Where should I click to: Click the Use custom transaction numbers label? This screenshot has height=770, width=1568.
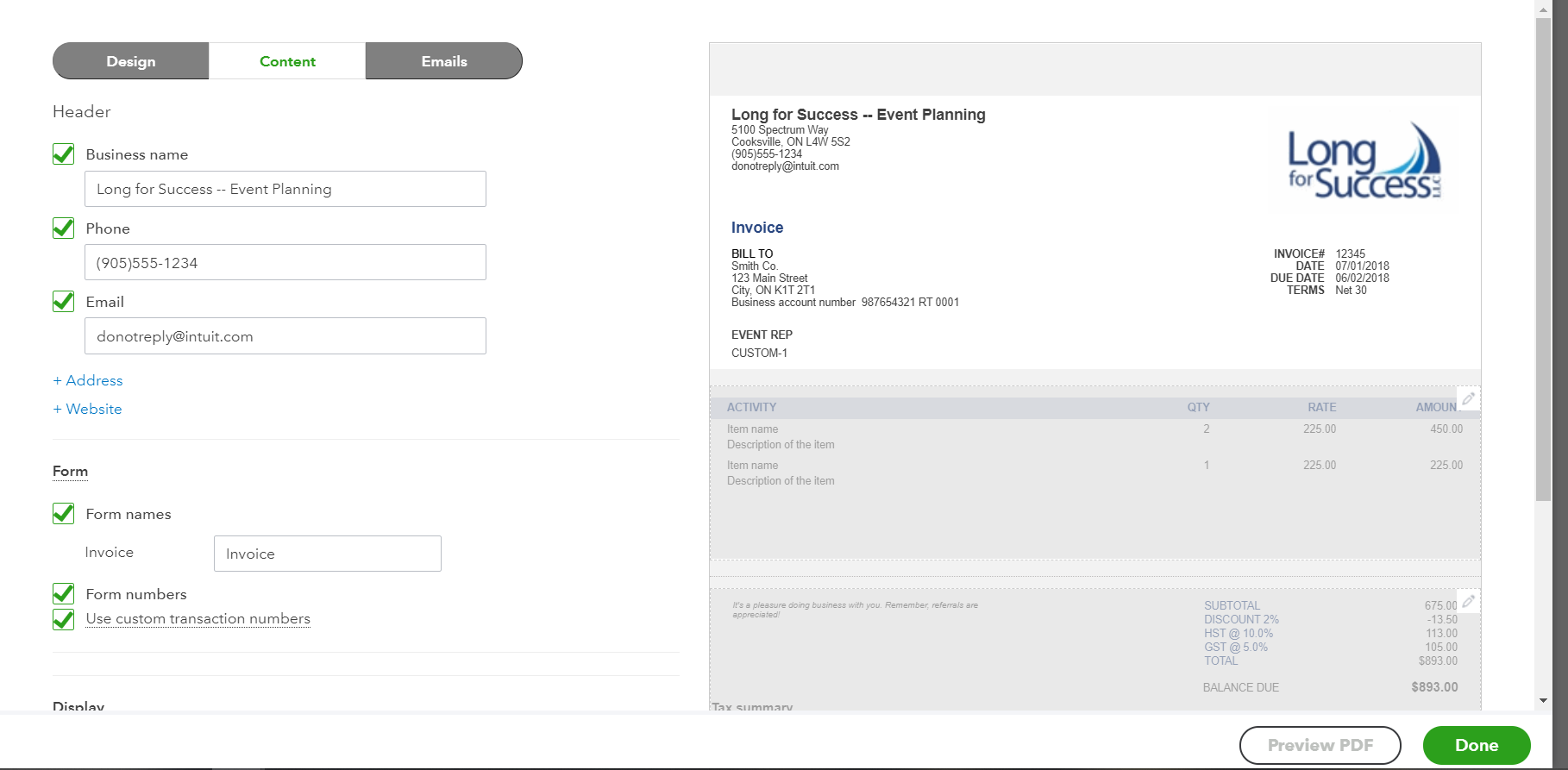pyautogui.click(x=198, y=619)
